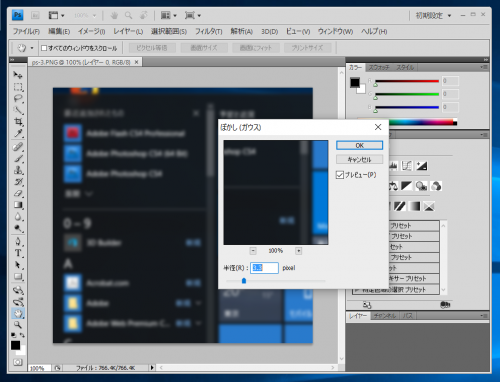Toggle Quick Mask mode button
500x382 pixels.
[x=18, y=362]
